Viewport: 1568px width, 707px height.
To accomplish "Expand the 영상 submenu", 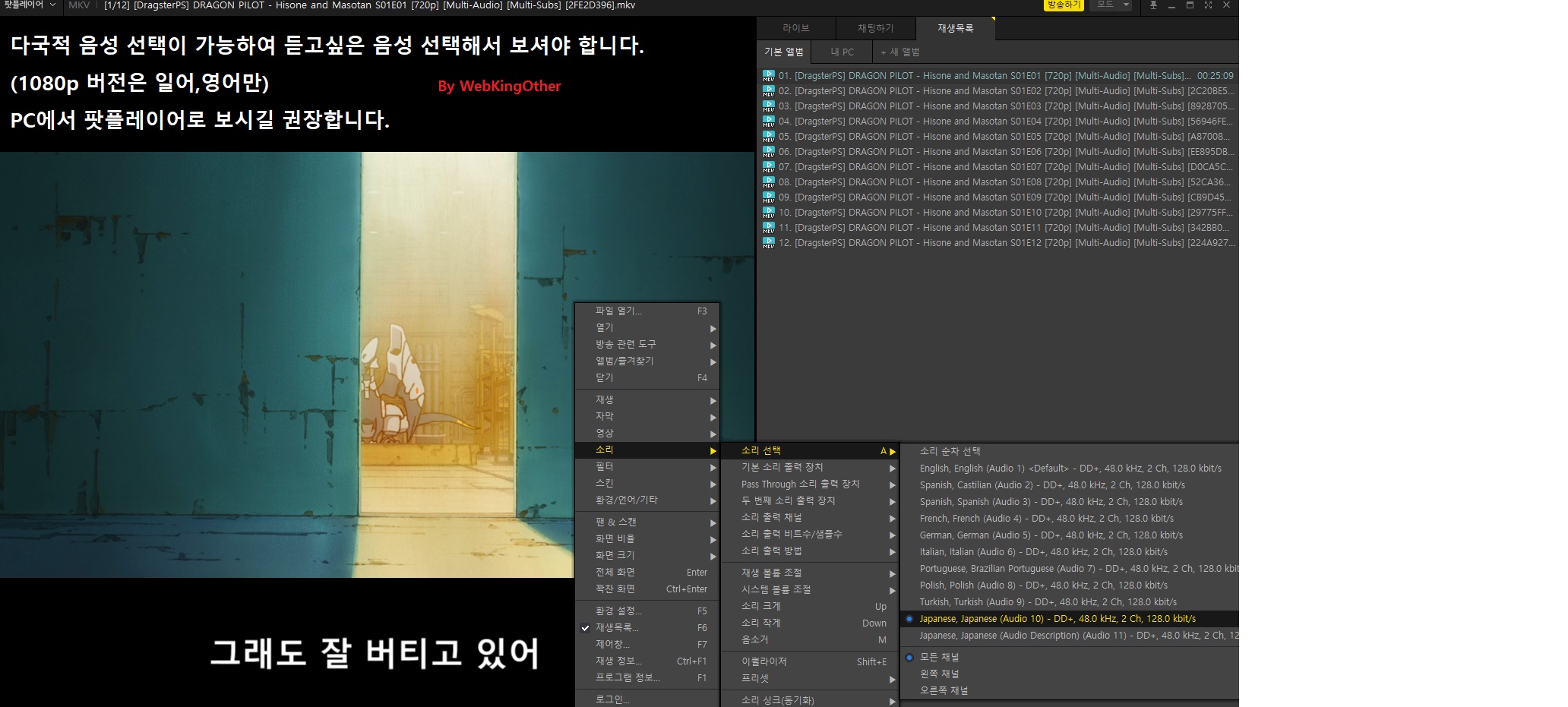I will tap(647, 434).
